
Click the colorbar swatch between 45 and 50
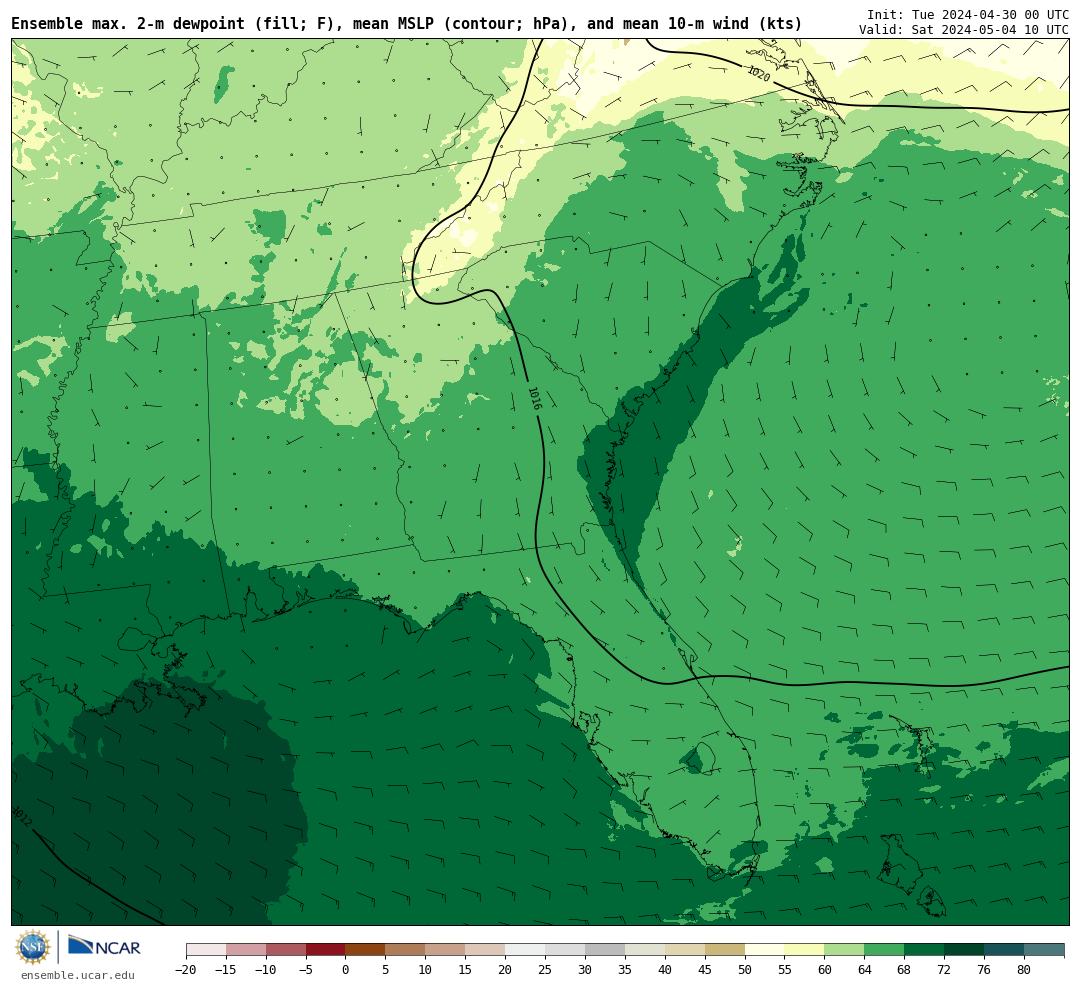pos(725,949)
